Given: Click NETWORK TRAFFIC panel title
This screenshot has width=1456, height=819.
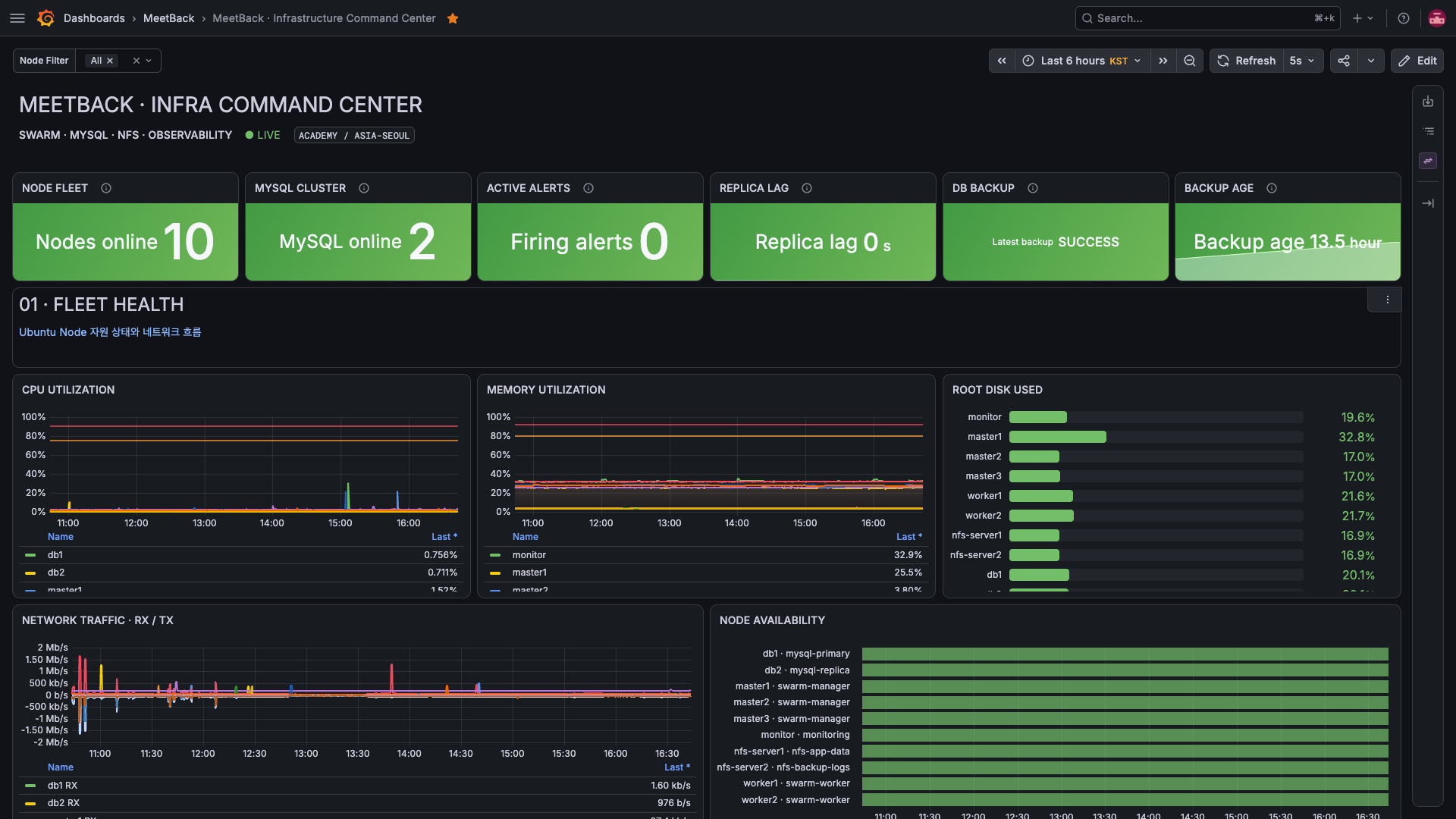Looking at the screenshot, I should pos(98,620).
